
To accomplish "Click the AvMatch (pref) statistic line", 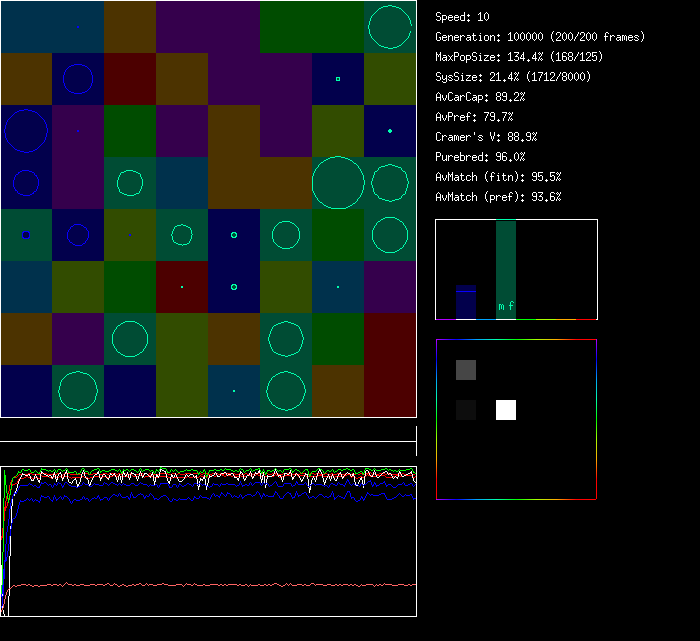I will 499,197.
